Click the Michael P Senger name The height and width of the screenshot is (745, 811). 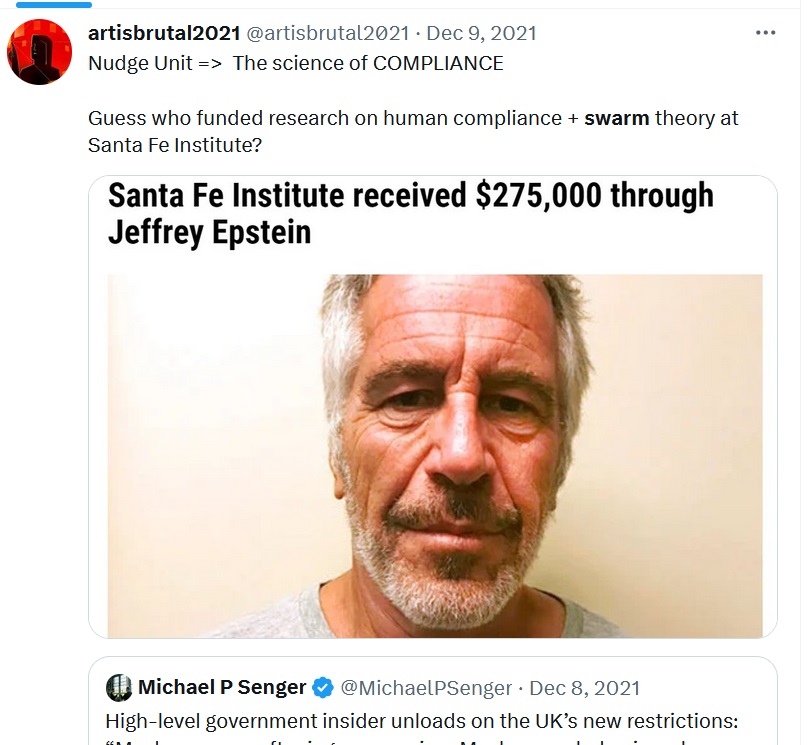pyautogui.click(x=222, y=688)
